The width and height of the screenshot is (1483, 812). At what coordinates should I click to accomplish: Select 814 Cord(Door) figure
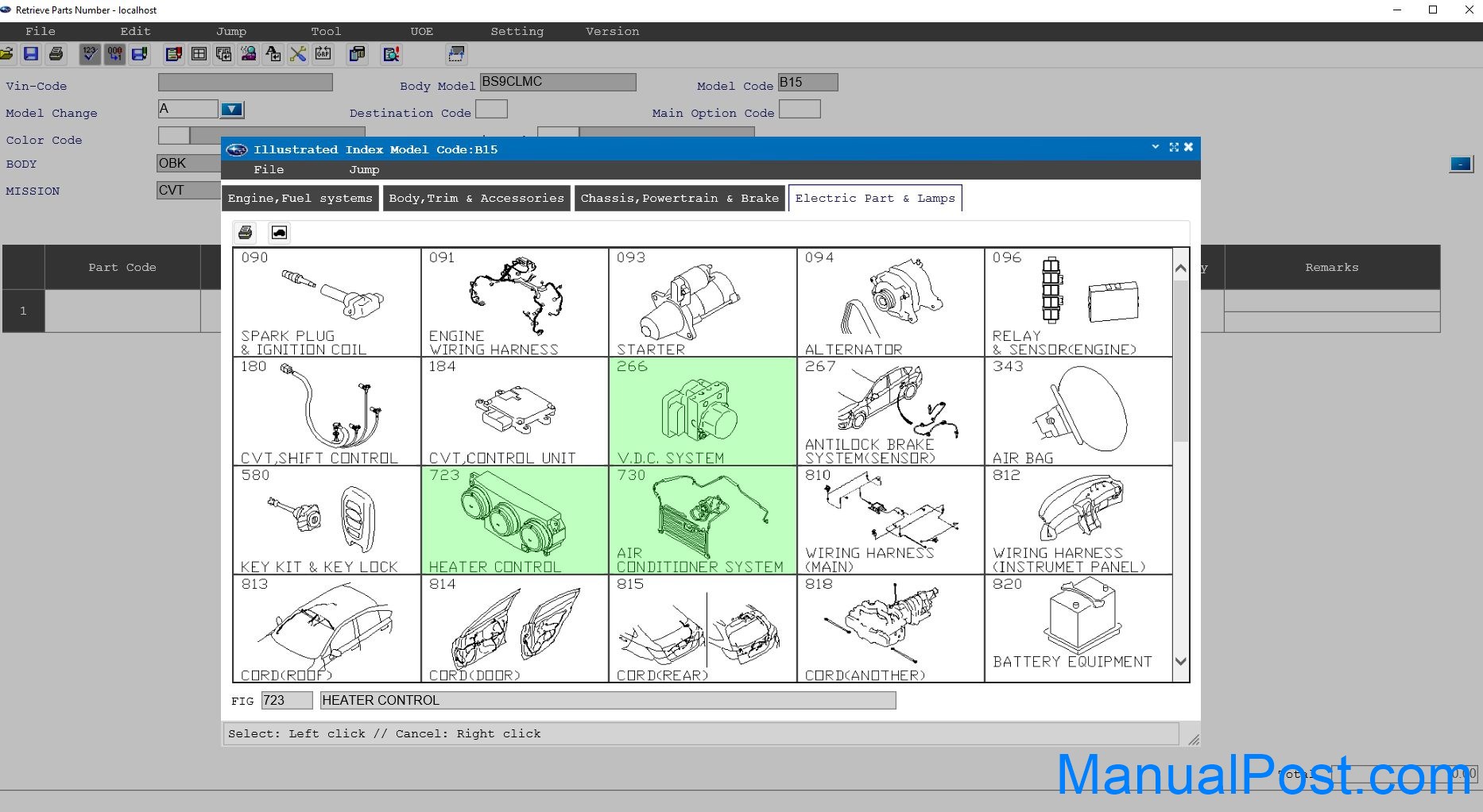(514, 628)
